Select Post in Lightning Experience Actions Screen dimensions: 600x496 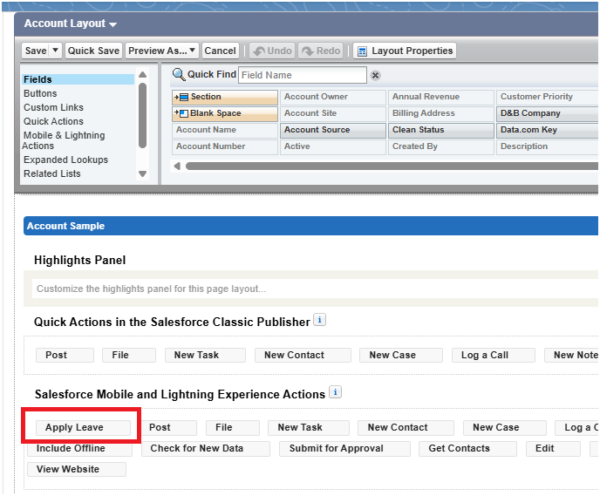168,428
